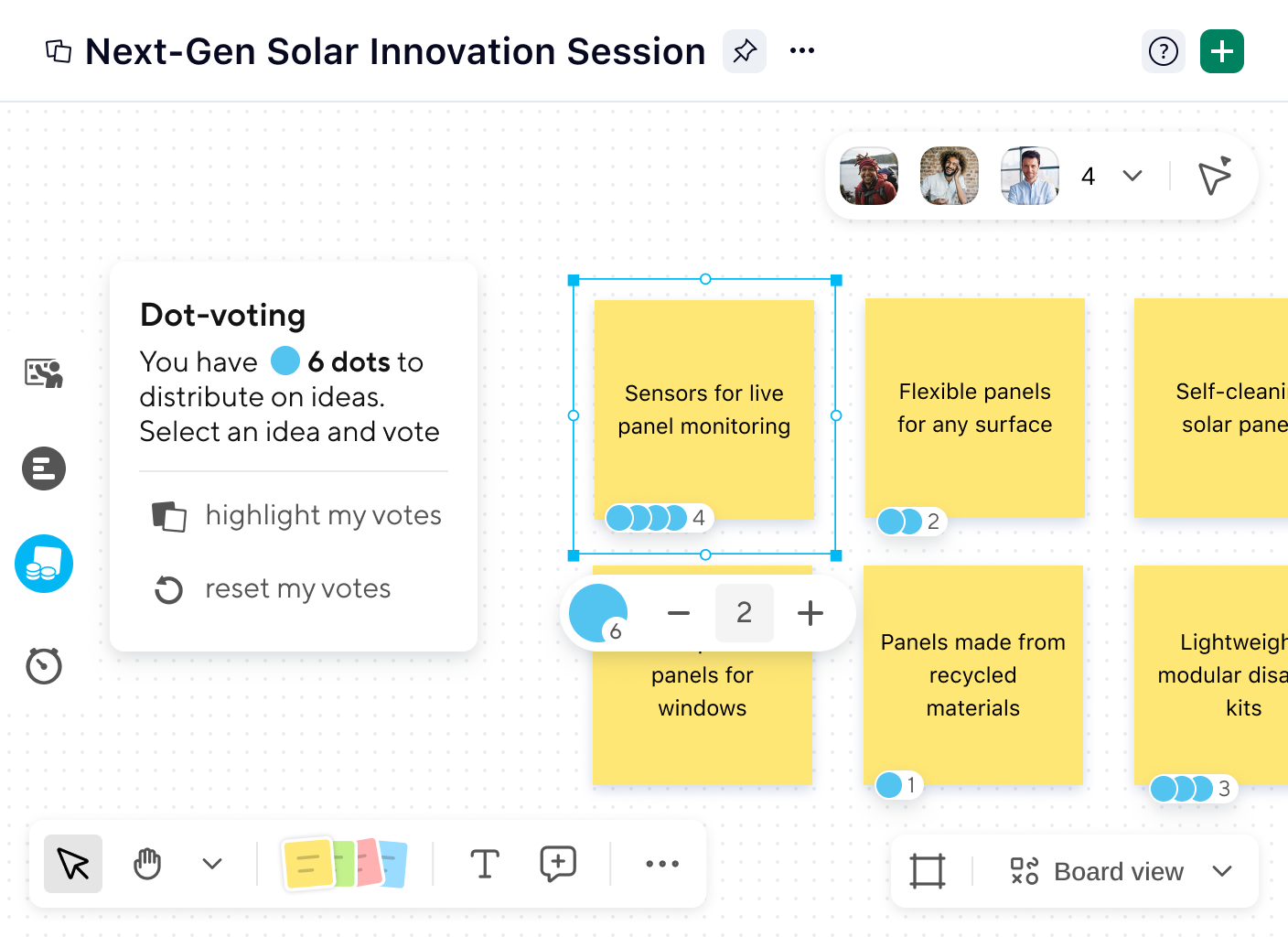Select the hand pan tool
The image size is (1288, 937).
146,863
